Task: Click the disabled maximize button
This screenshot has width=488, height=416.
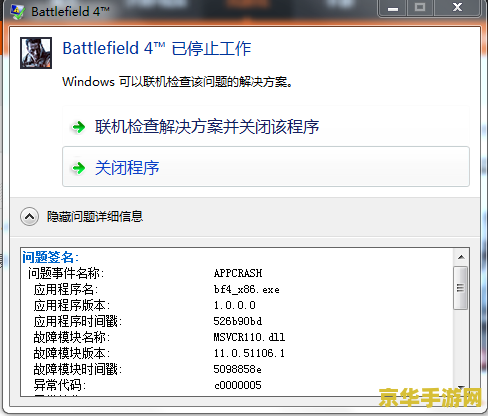Action: tap(420, 8)
